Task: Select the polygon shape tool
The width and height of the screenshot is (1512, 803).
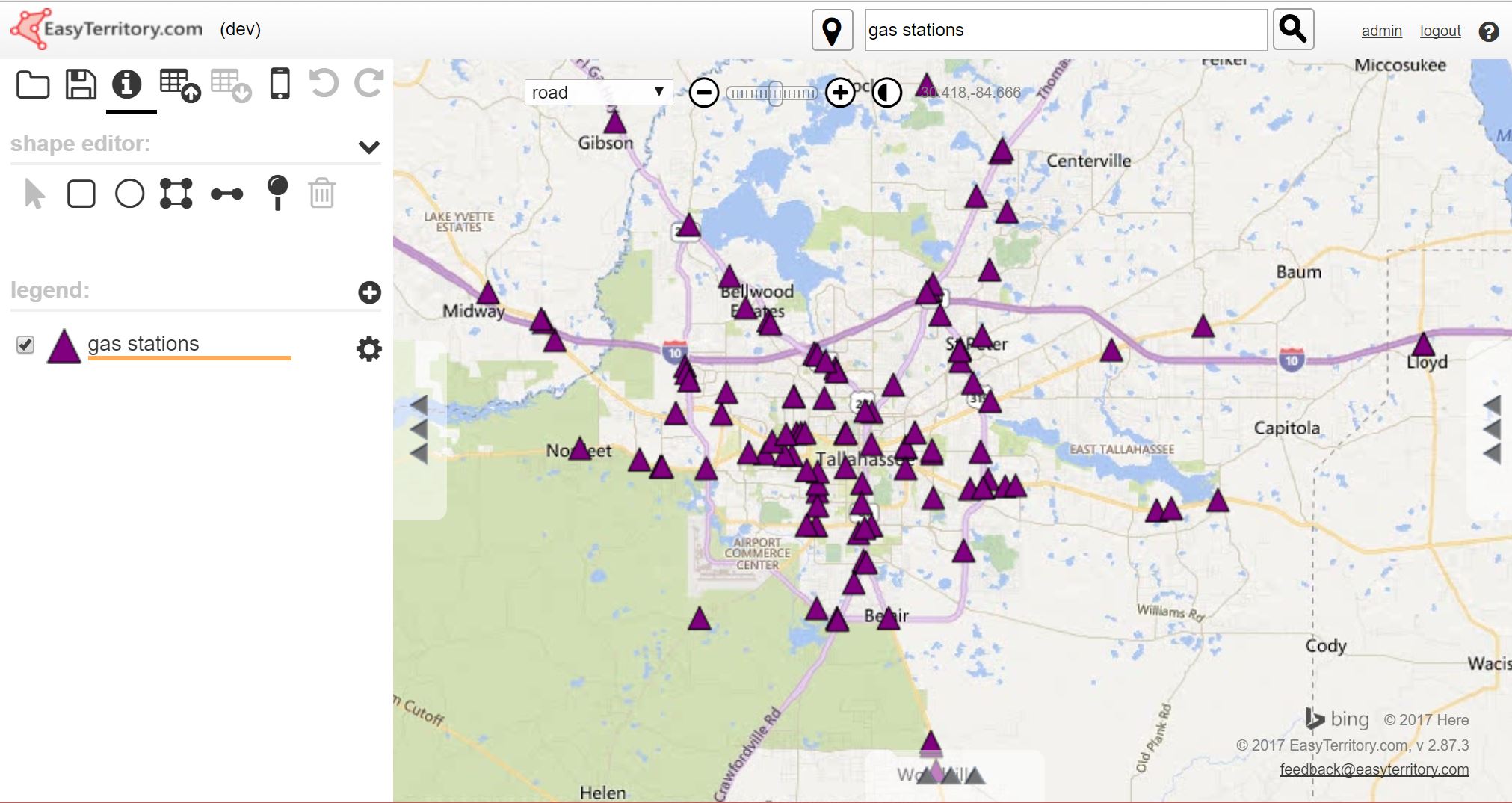Action: tap(176, 194)
